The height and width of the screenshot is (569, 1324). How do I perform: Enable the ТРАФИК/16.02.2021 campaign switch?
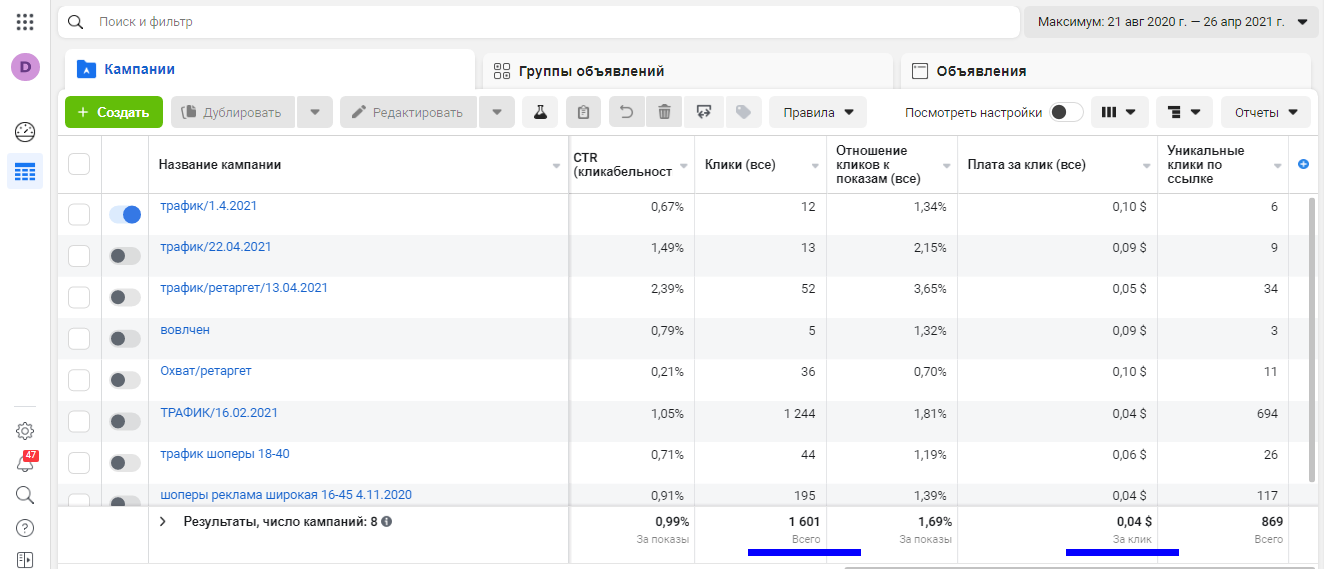pyautogui.click(x=125, y=422)
